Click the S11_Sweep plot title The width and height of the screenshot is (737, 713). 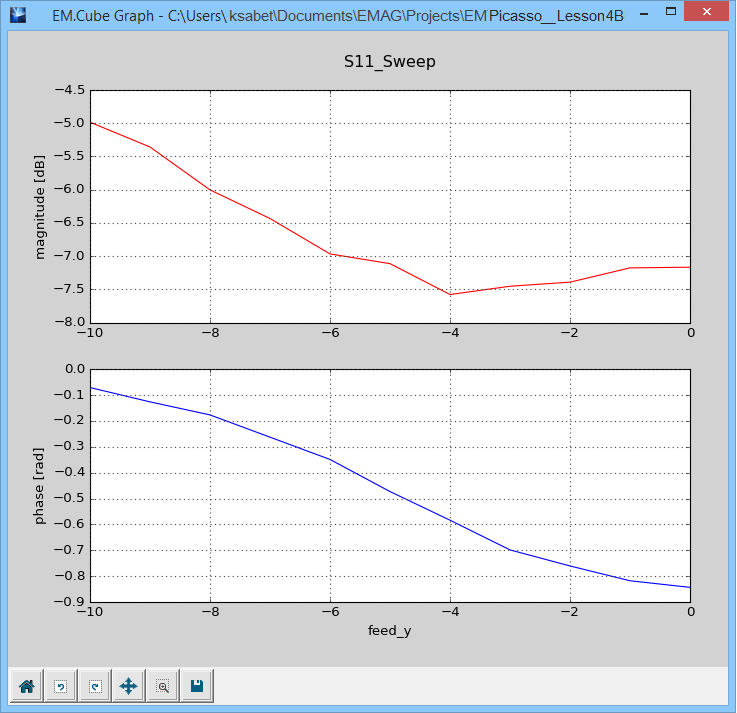pyautogui.click(x=389, y=61)
